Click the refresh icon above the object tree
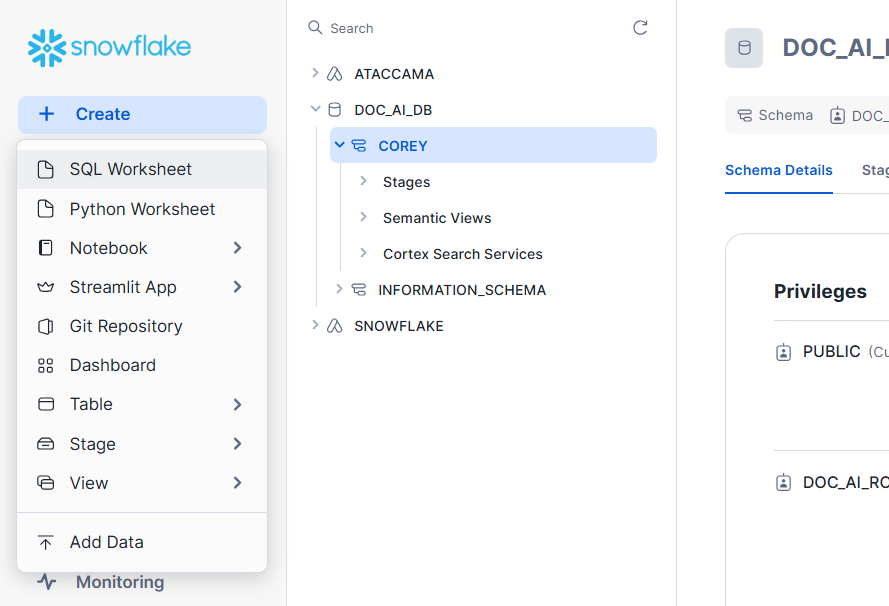Viewport: 889px width, 606px height. [x=640, y=28]
